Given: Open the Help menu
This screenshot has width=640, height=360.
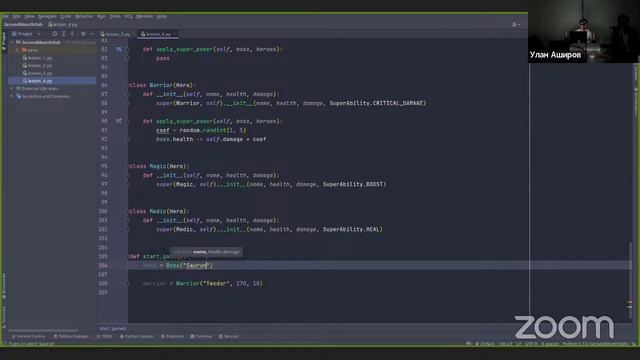Looking at the screenshot, I should (161, 17).
